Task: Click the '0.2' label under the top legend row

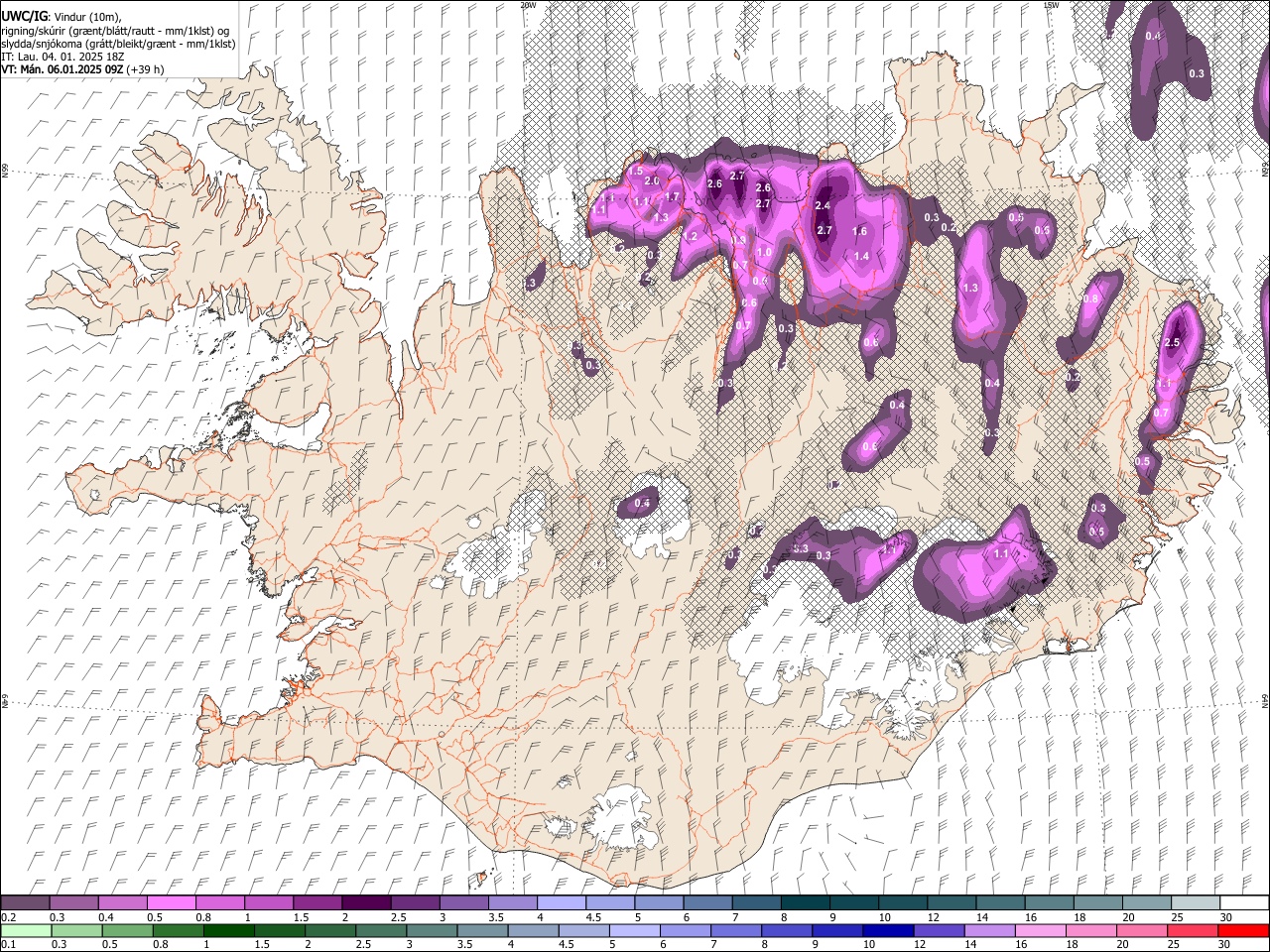Action: coord(8,917)
